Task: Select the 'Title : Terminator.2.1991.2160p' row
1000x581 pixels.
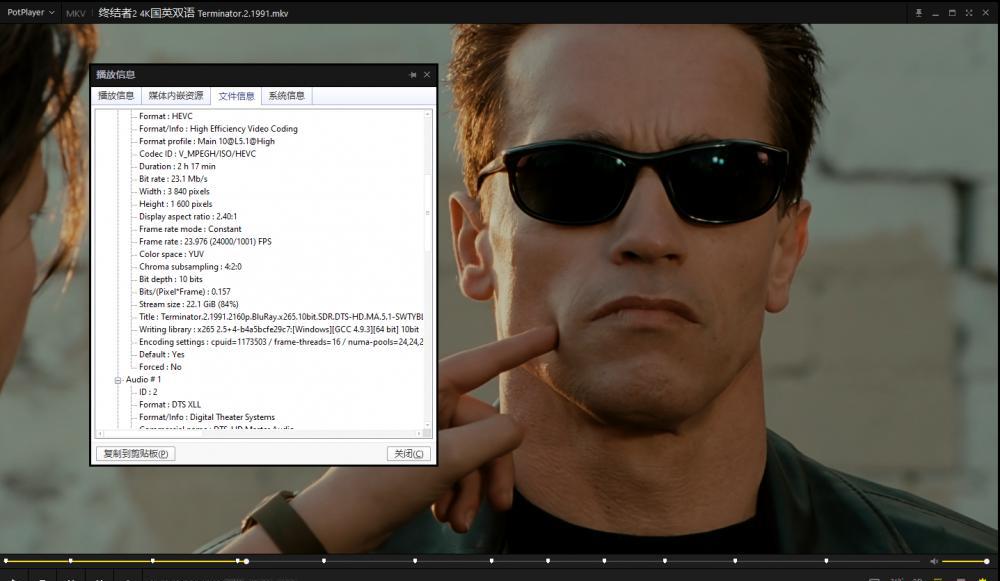Action: pos(281,317)
